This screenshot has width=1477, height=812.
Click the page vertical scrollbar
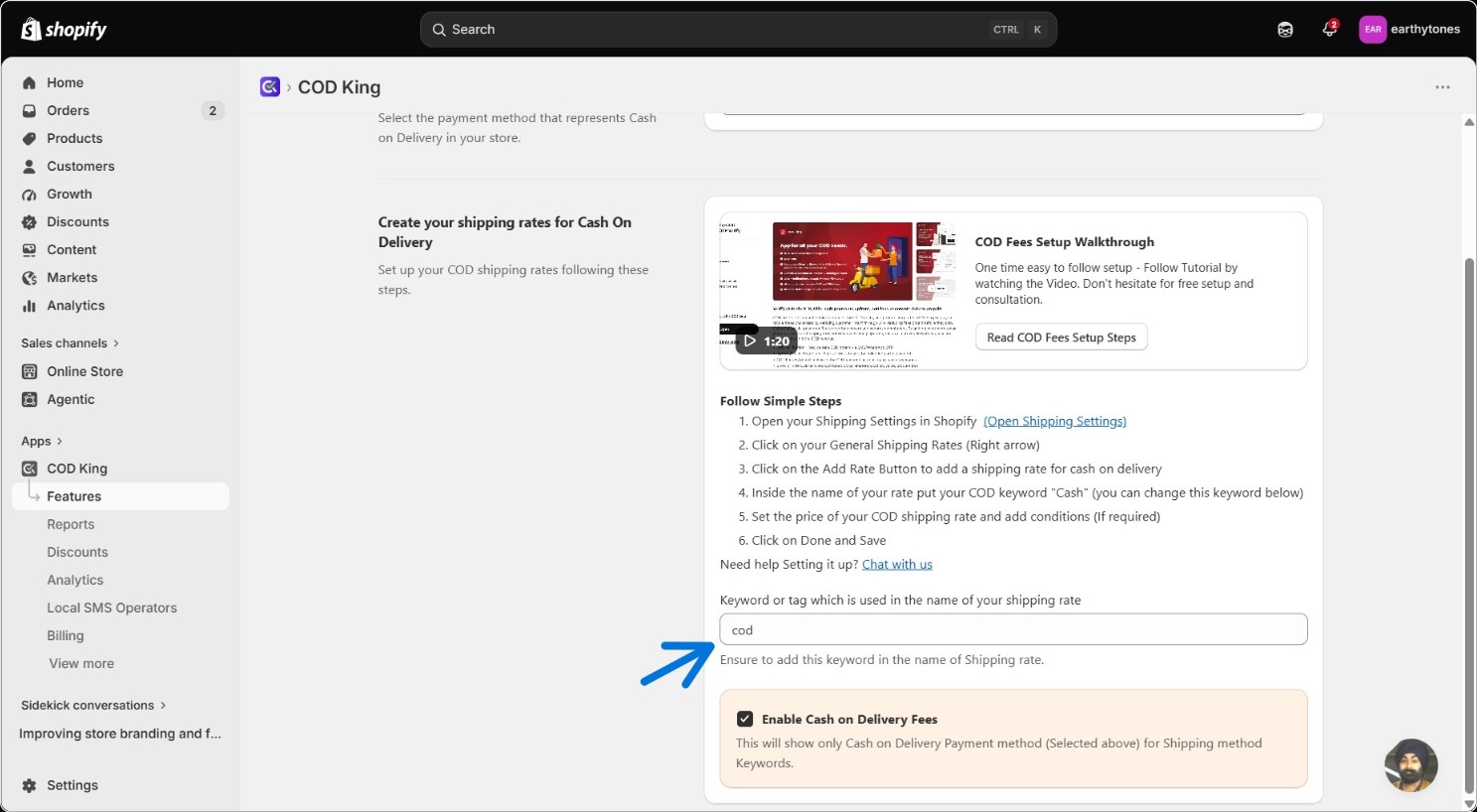(x=1469, y=525)
